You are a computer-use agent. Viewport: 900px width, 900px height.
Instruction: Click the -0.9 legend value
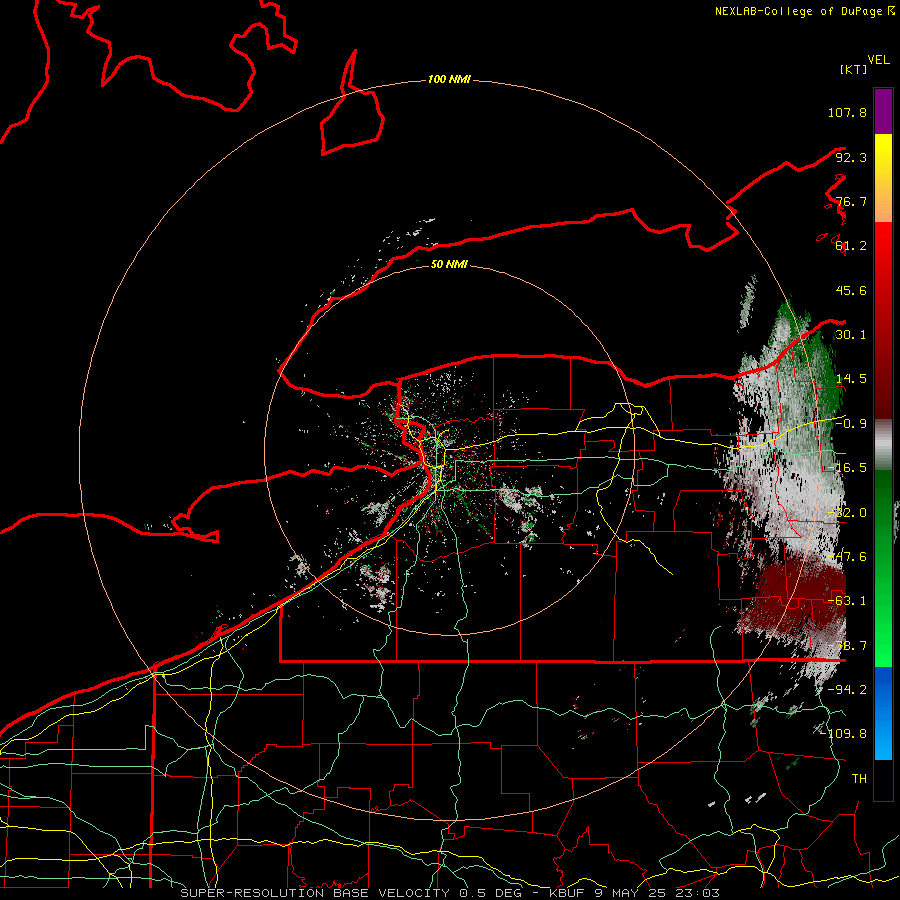(851, 424)
